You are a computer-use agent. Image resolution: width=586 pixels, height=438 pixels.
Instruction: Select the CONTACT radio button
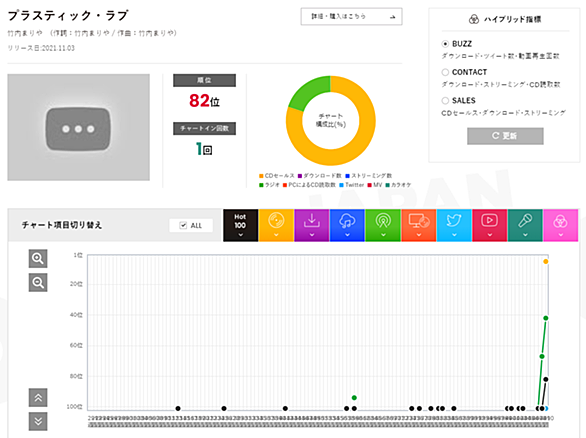coord(445,72)
